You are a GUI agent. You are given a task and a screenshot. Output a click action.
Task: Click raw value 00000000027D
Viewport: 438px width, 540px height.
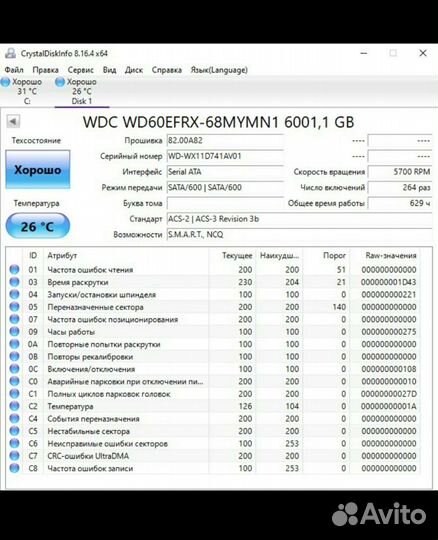[388, 394]
